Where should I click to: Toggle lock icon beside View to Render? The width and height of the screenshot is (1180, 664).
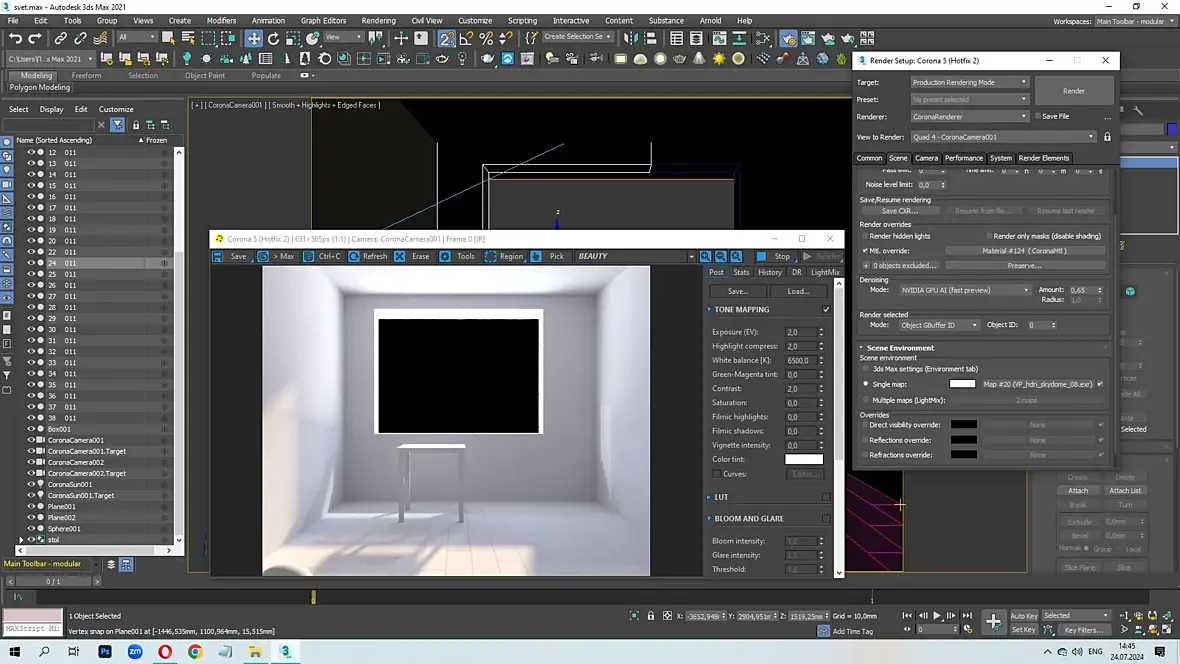1107,137
